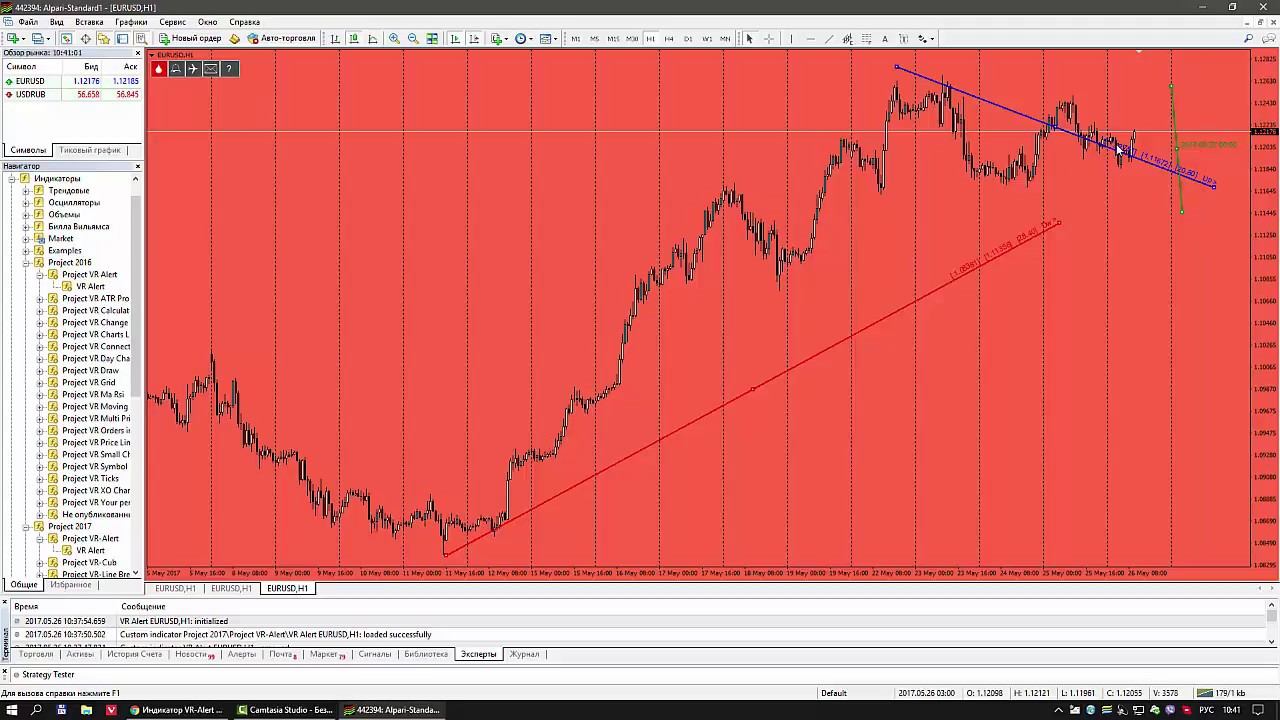Switch to Тиковый график tab

(90, 150)
